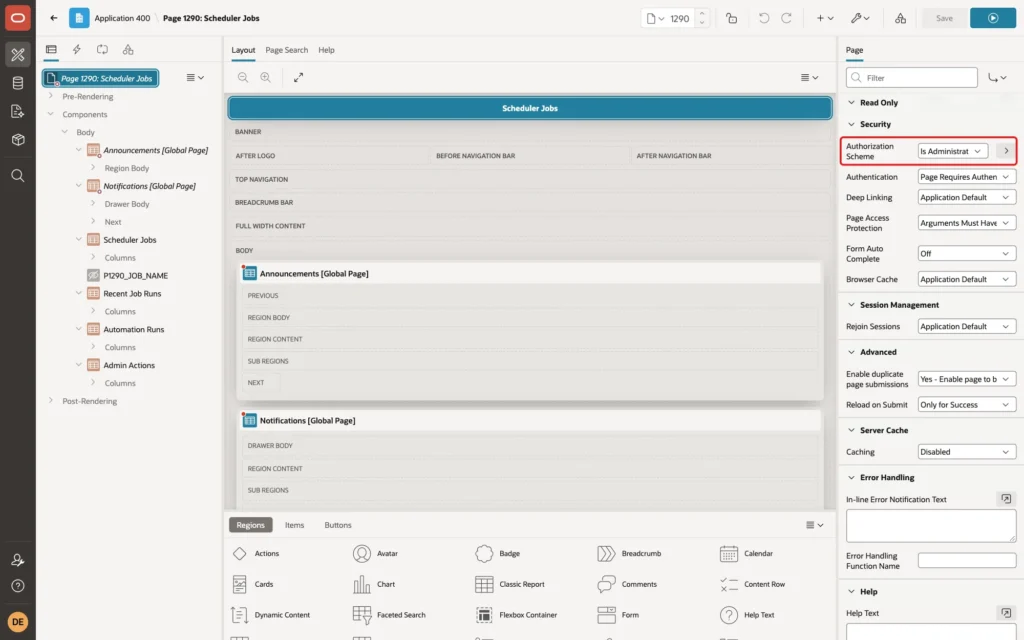Pick the Calendar region type
The image size is (1024, 640).
click(746, 553)
